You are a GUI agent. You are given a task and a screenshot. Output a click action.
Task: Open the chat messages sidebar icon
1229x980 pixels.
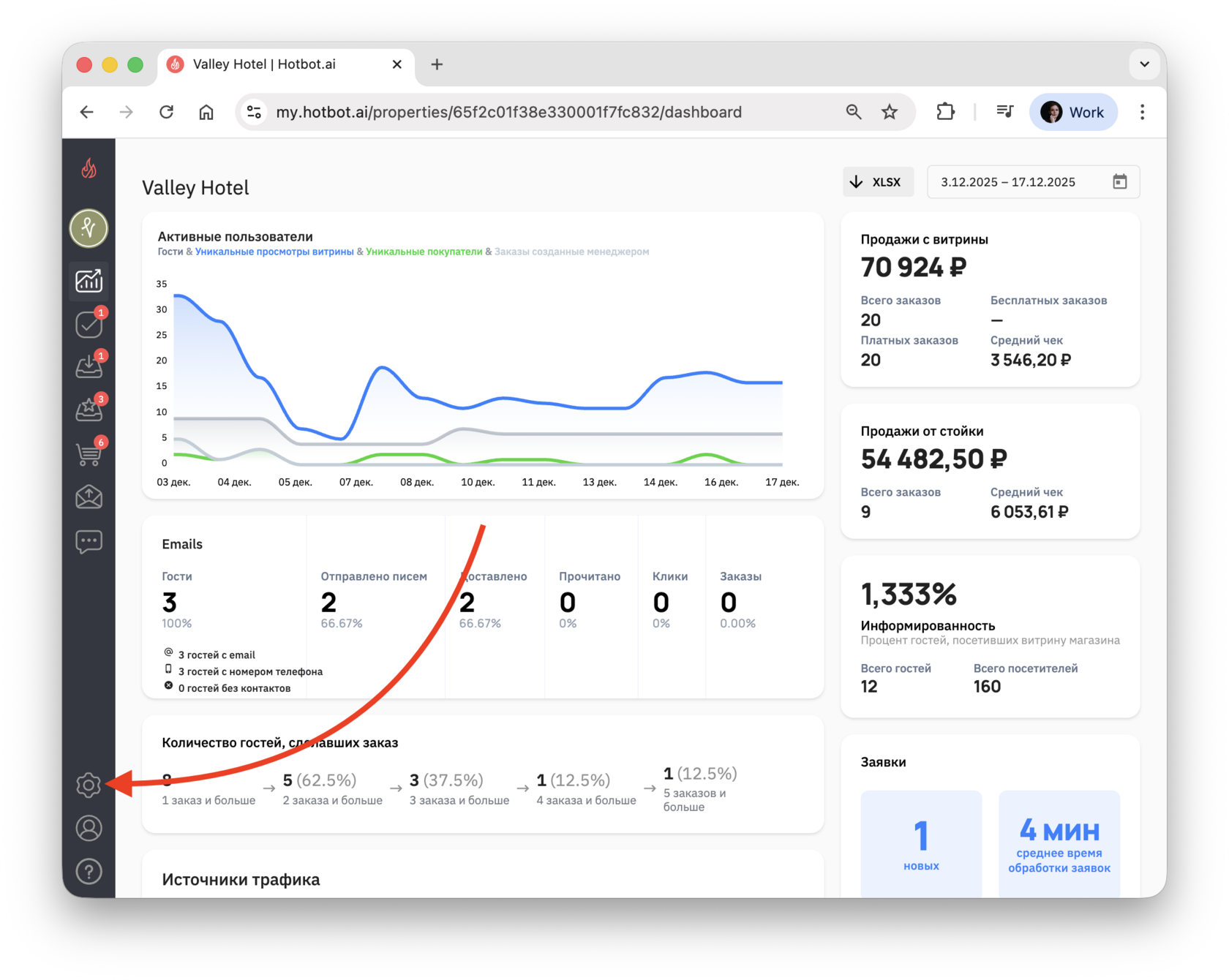[89, 542]
